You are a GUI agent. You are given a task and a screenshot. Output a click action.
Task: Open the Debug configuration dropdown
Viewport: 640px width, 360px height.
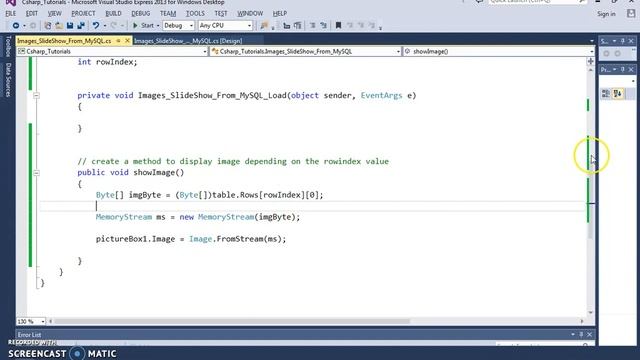[178, 25]
